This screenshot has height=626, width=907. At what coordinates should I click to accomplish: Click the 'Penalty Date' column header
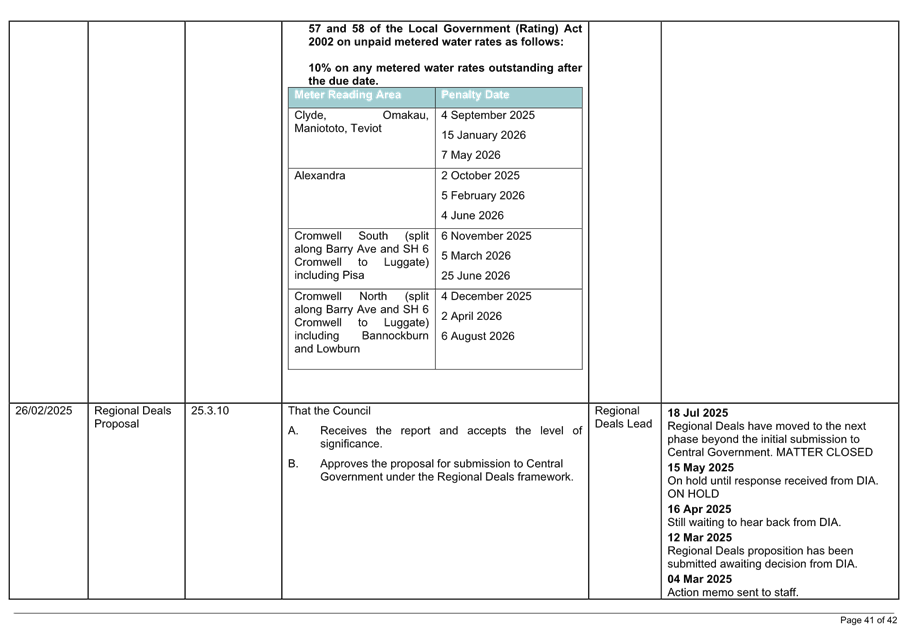click(469, 95)
